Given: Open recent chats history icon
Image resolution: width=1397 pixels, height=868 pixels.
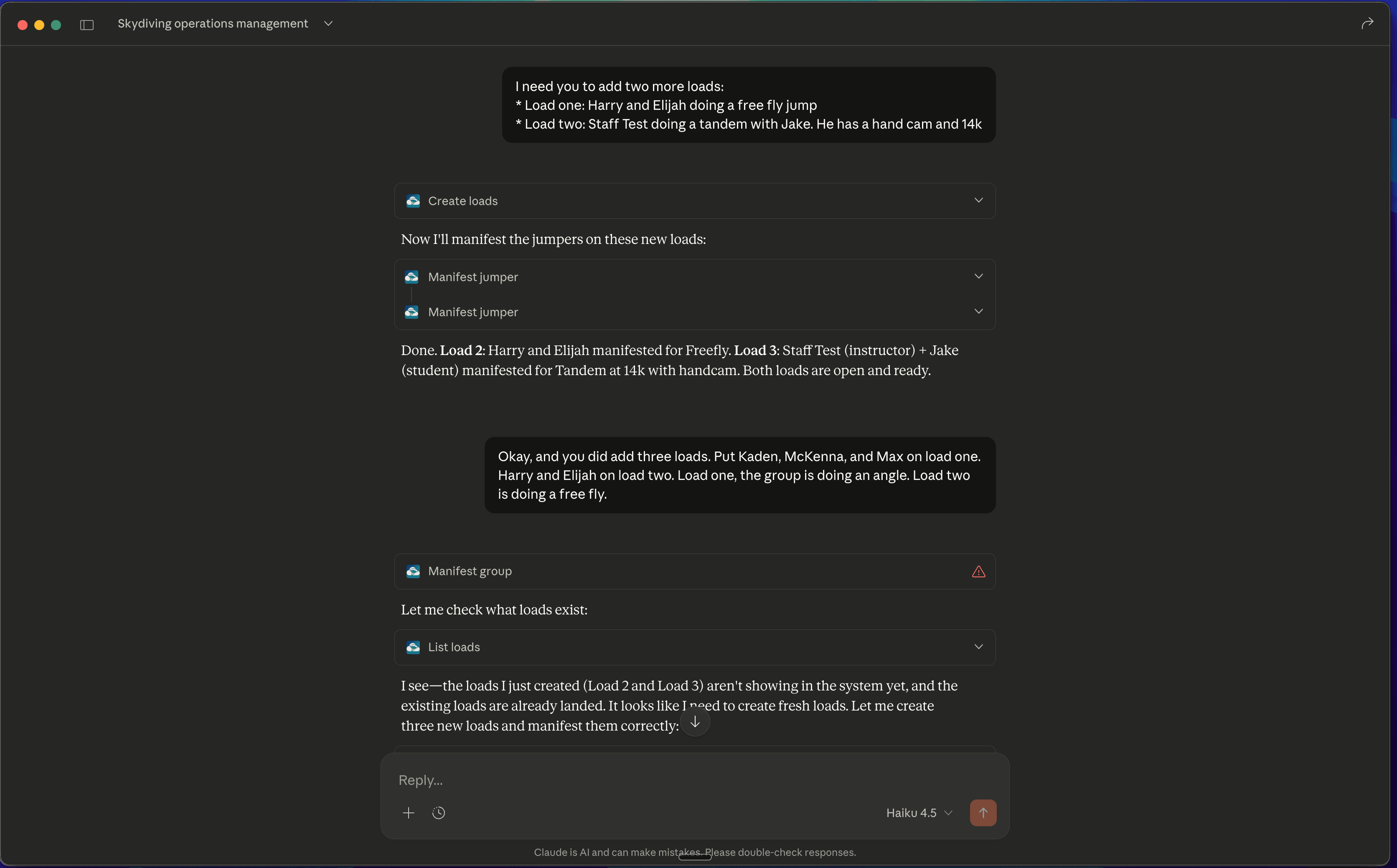Looking at the screenshot, I should (x=439, y=813).
